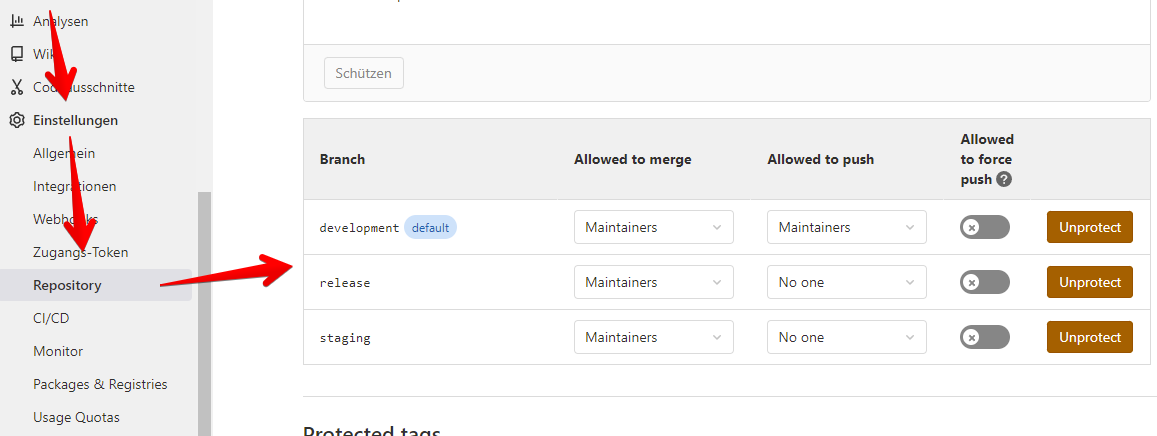This screenshot has height=436, width=1157.
Task: Open Allowed to push dropdown for release
Action: point(847,283)
